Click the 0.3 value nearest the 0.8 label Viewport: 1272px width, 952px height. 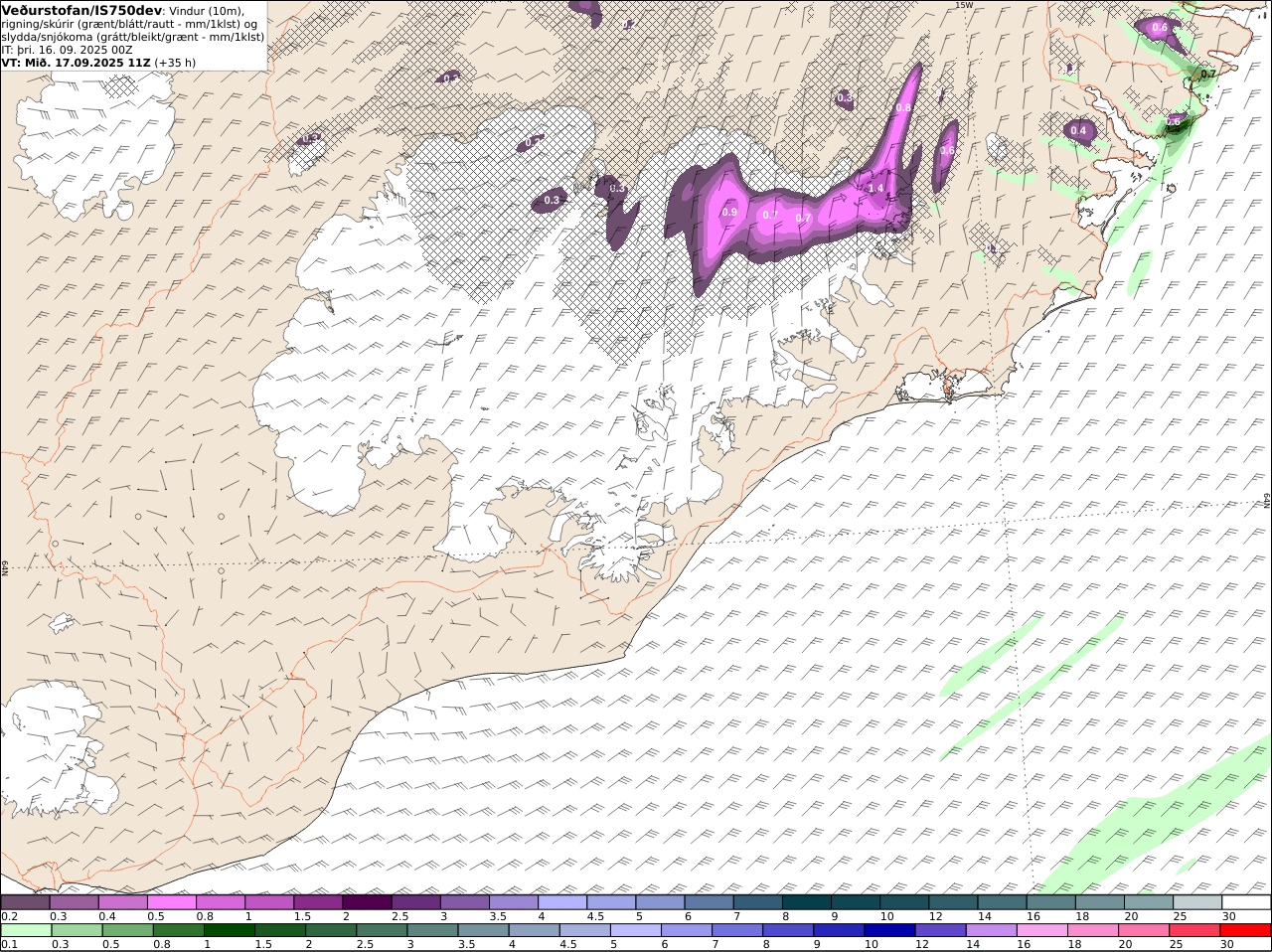[x=844, y=97]
